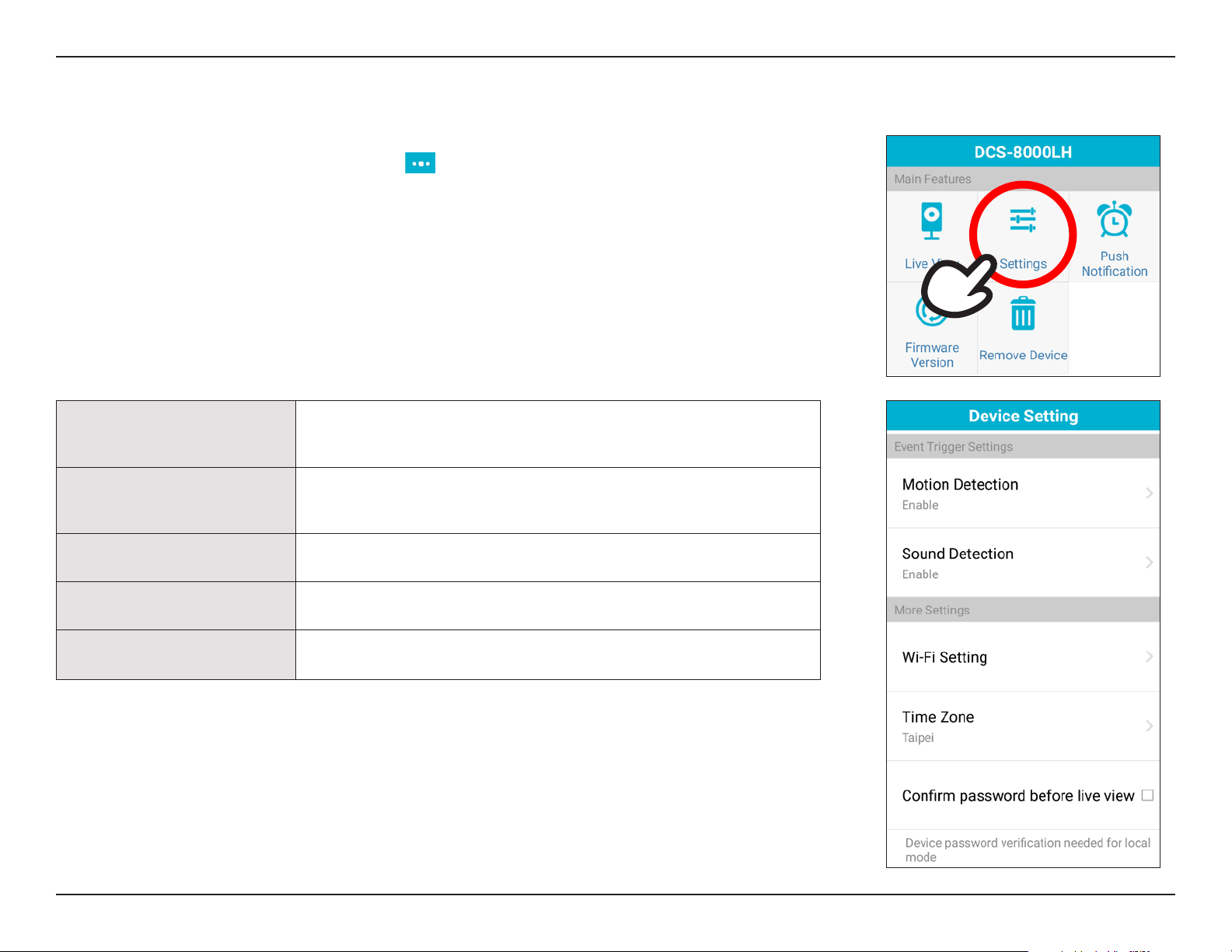Click the DCS-8000LH title bar text
1232x952 pixels.
tap(1023, 152)
